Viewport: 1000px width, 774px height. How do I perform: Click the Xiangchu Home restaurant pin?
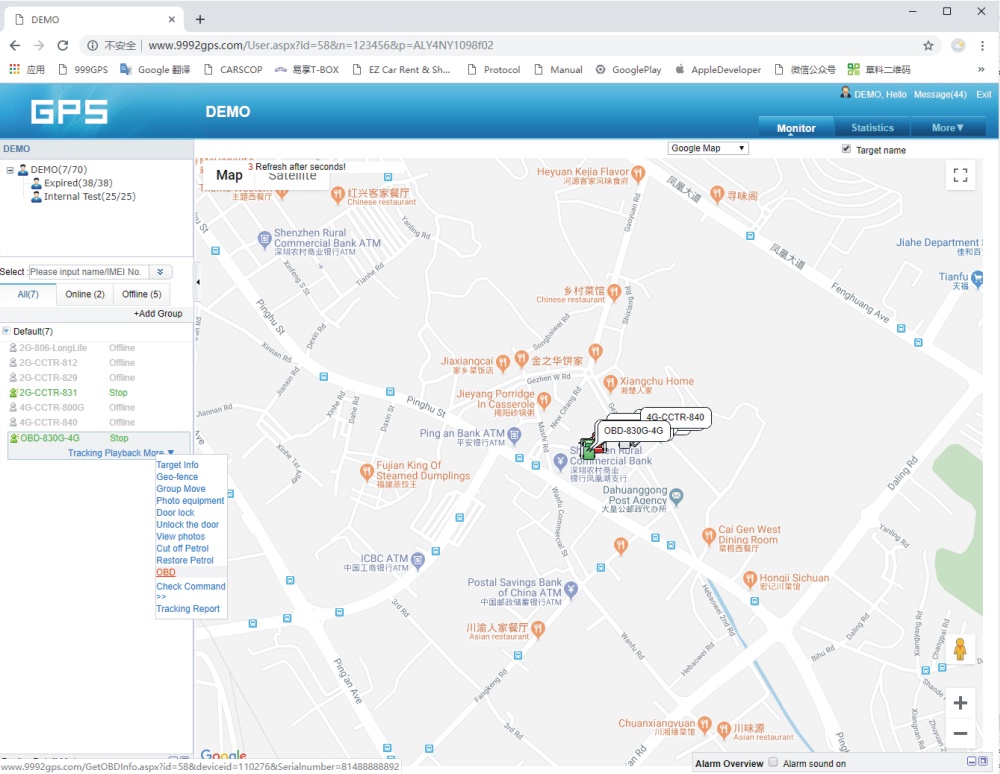(x=610, y=383)
